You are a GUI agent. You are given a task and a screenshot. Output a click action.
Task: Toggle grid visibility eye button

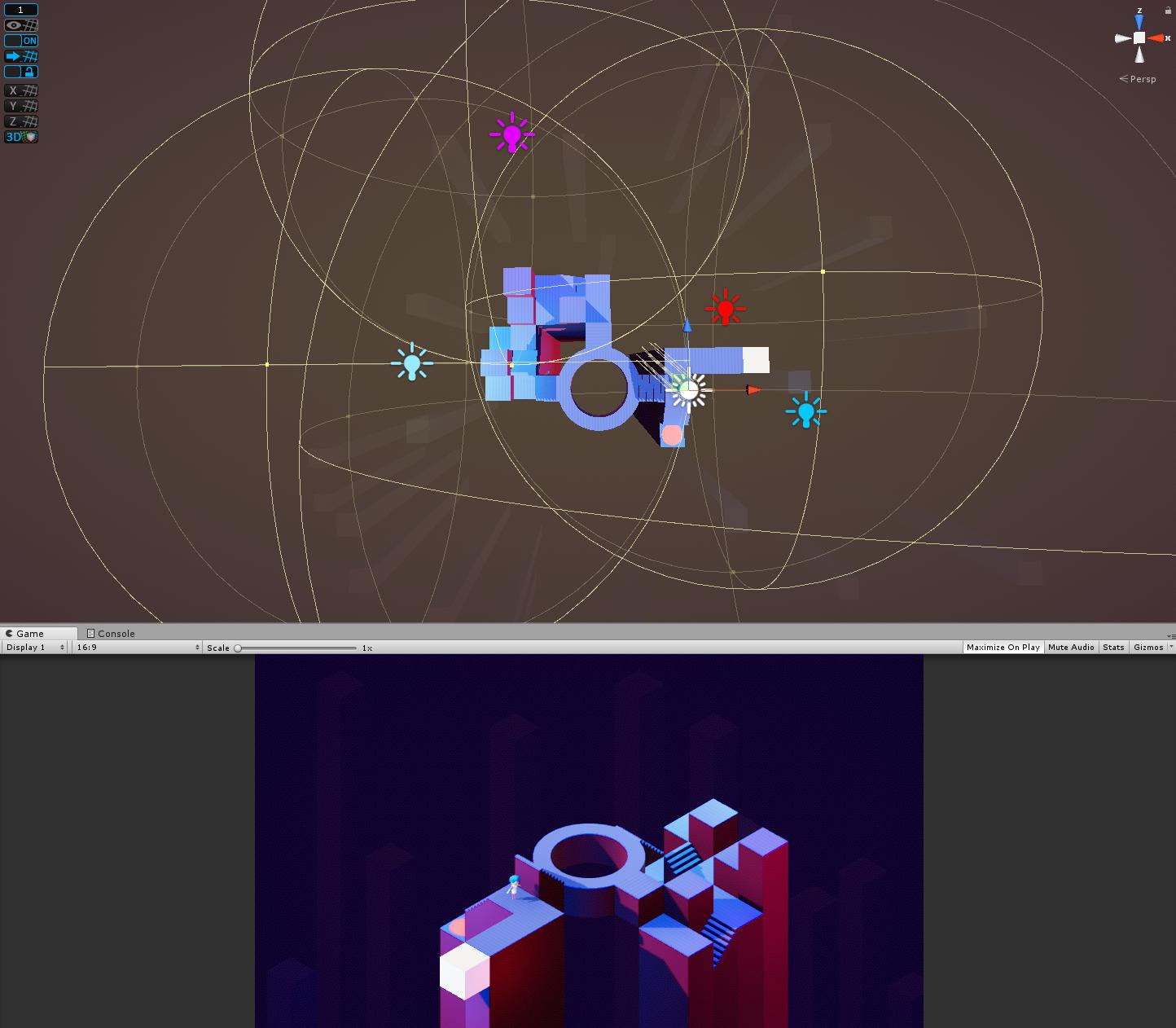21,25
